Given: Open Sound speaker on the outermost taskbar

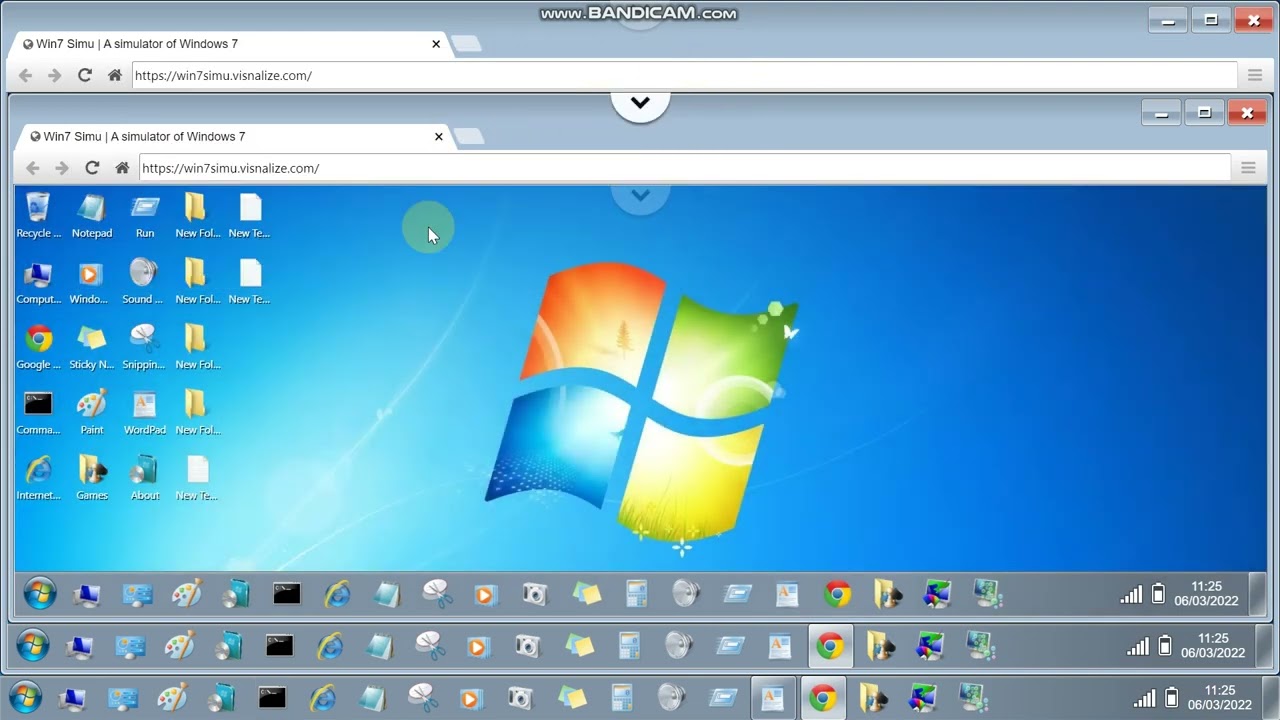Looking at the screenshot, I should point(672,697).
